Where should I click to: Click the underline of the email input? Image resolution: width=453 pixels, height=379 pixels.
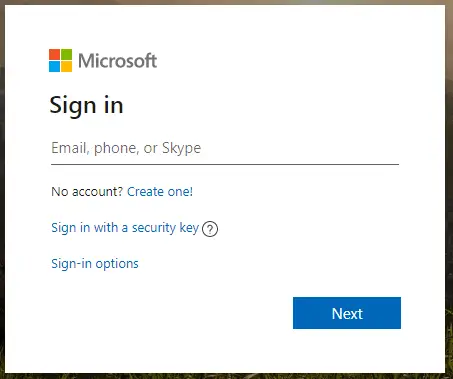point(225,164)
